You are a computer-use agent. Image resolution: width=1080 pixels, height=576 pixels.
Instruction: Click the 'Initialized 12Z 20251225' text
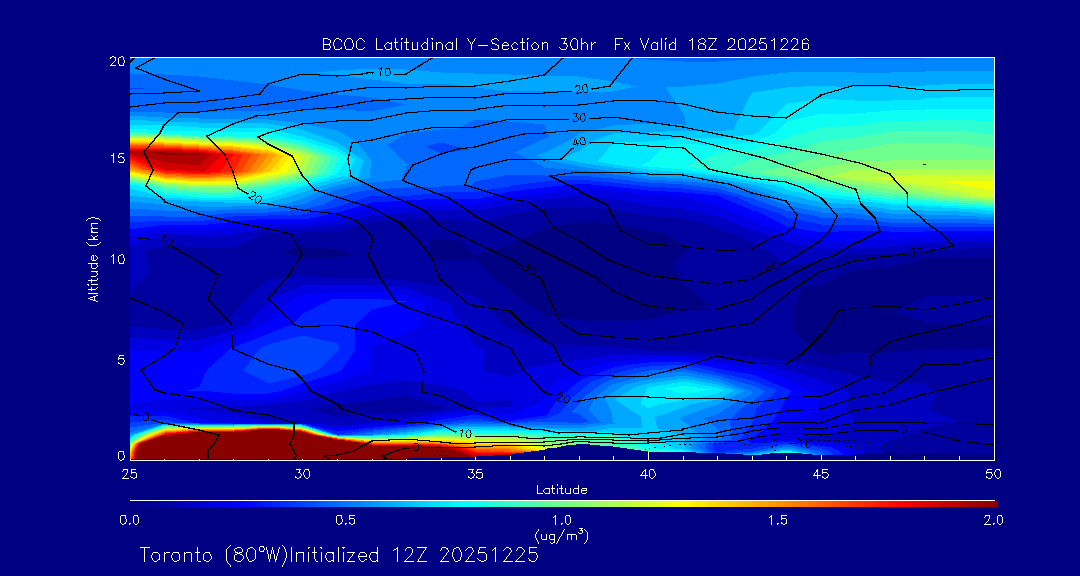413,555
